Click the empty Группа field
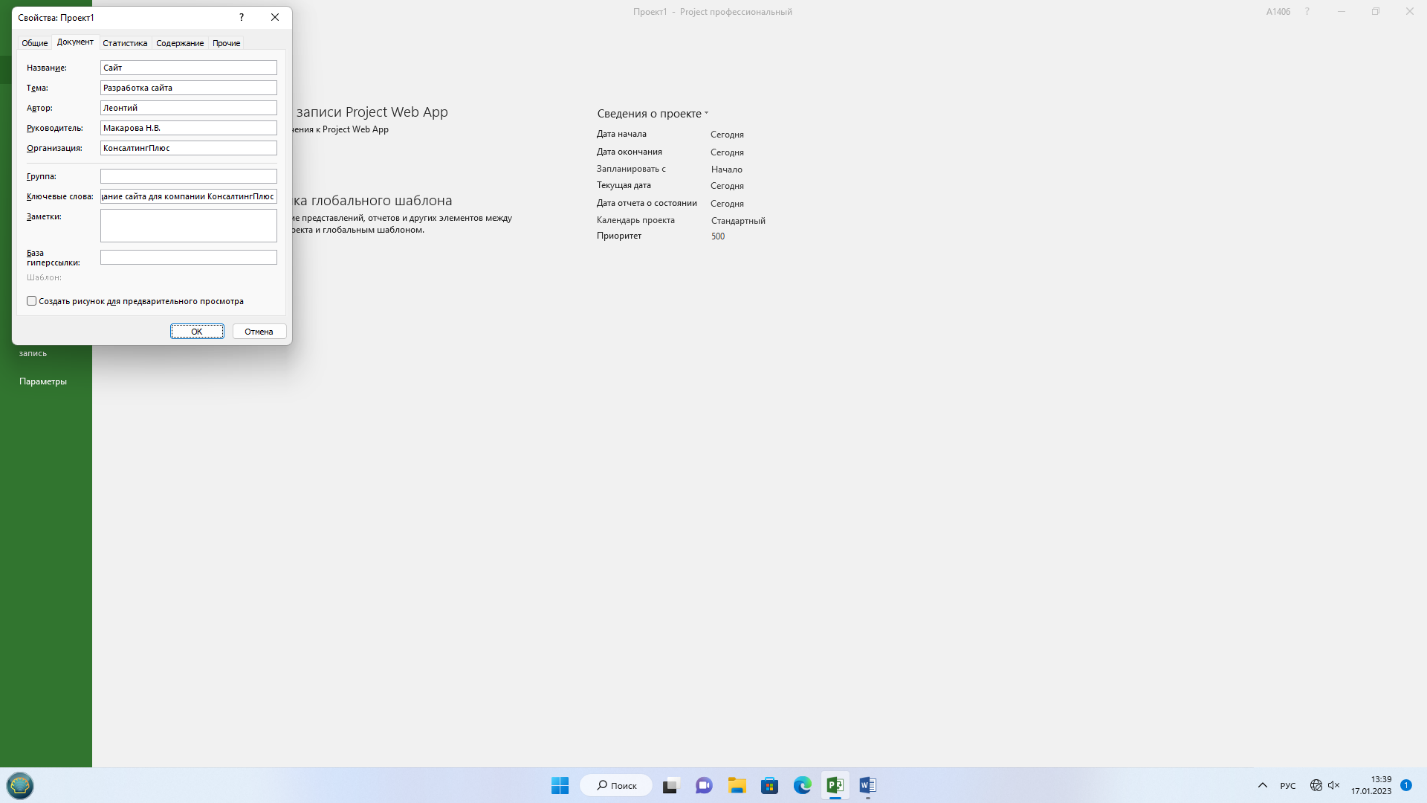This screenshot has height=803, width=1427. (188, 176)
